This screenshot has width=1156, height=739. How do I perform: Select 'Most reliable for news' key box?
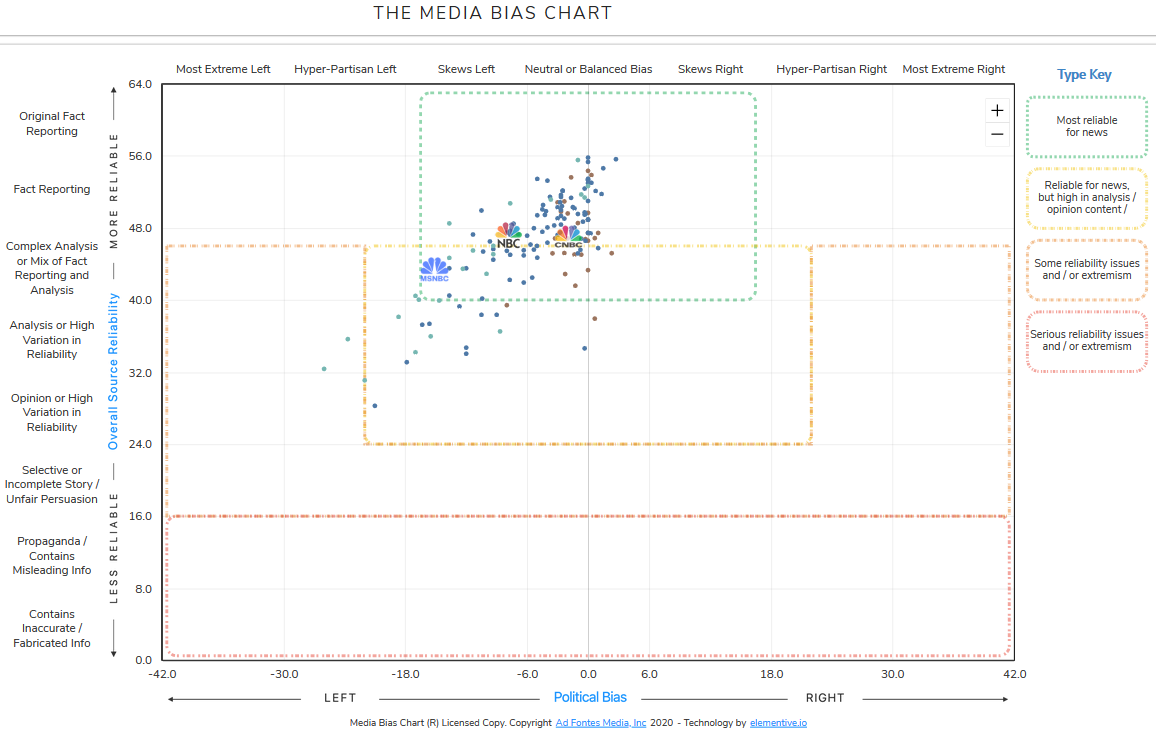[1087, 127]
